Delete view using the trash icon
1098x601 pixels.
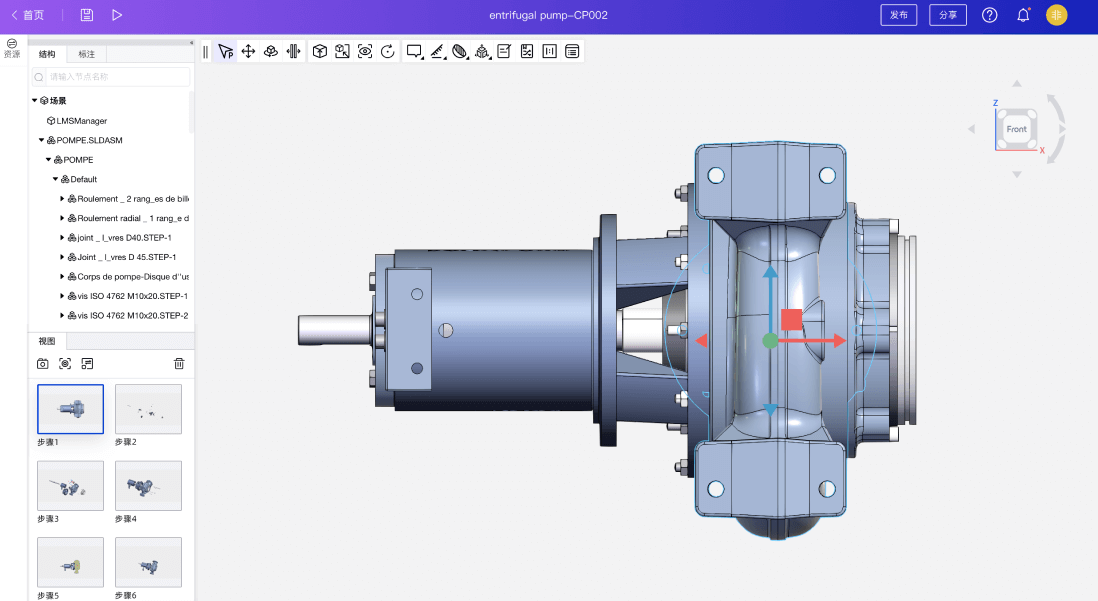(x=179, y=363)
